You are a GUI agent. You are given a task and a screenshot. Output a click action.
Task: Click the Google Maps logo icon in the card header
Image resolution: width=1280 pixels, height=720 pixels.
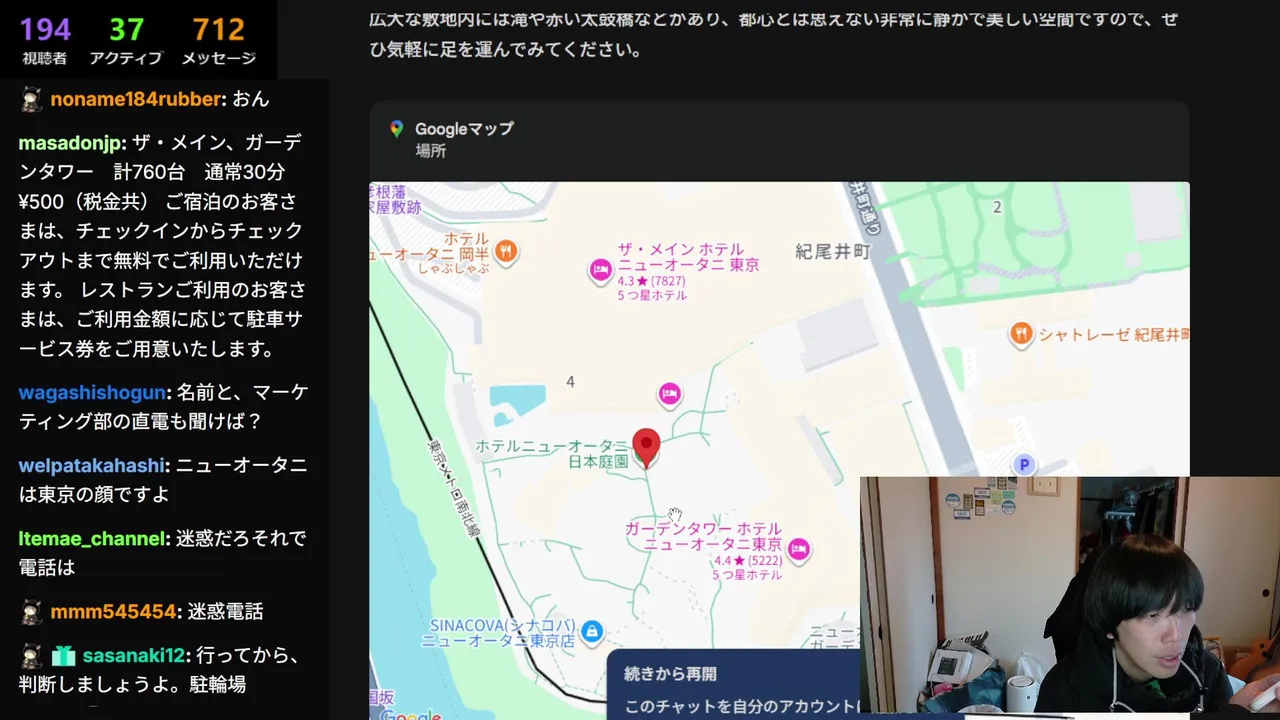397,129
